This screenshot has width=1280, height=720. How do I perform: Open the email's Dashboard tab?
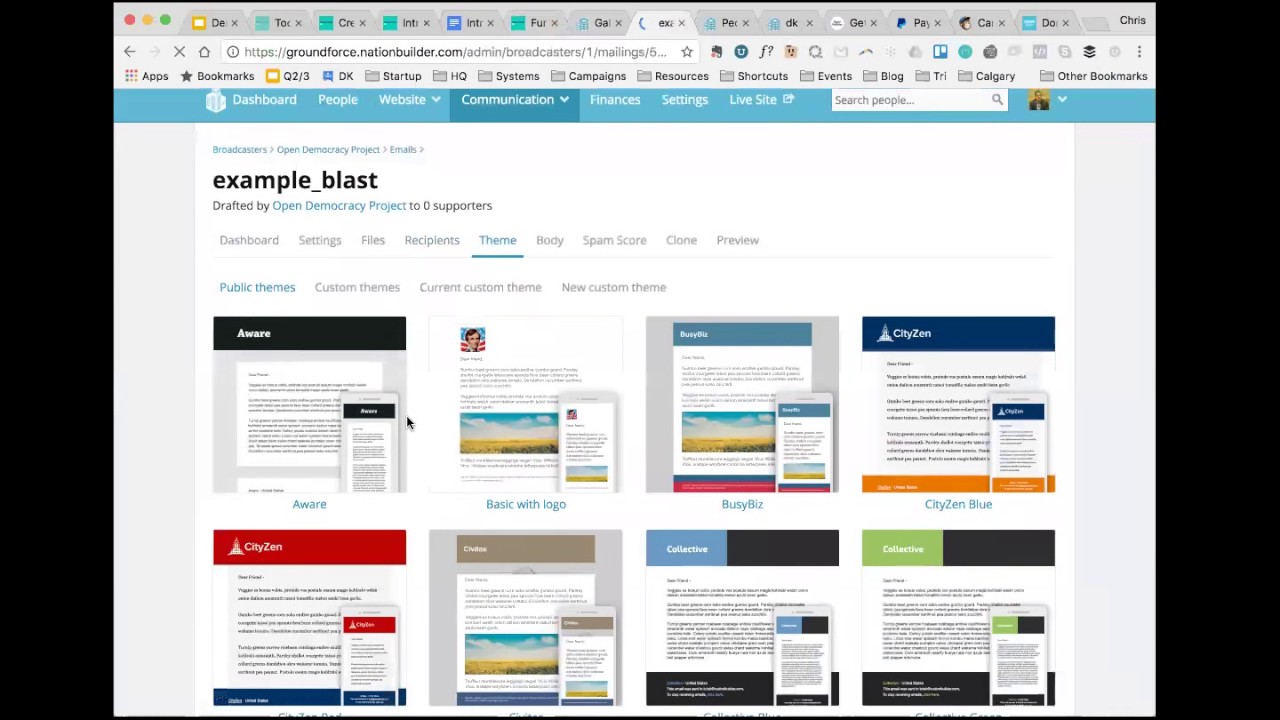pos(249,240)
